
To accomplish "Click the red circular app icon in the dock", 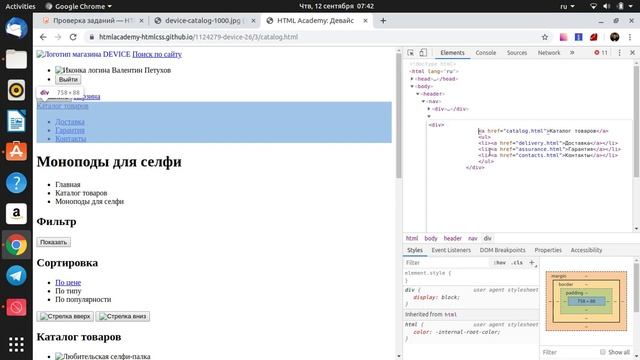I will (x=16, y=307).
